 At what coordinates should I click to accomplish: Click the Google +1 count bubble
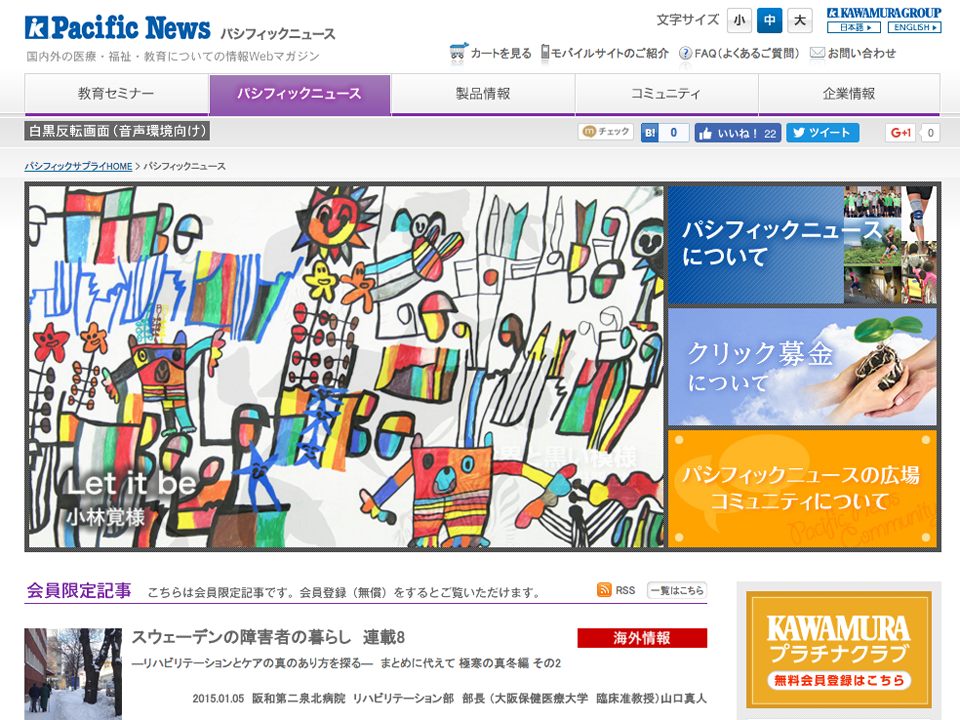930,133
